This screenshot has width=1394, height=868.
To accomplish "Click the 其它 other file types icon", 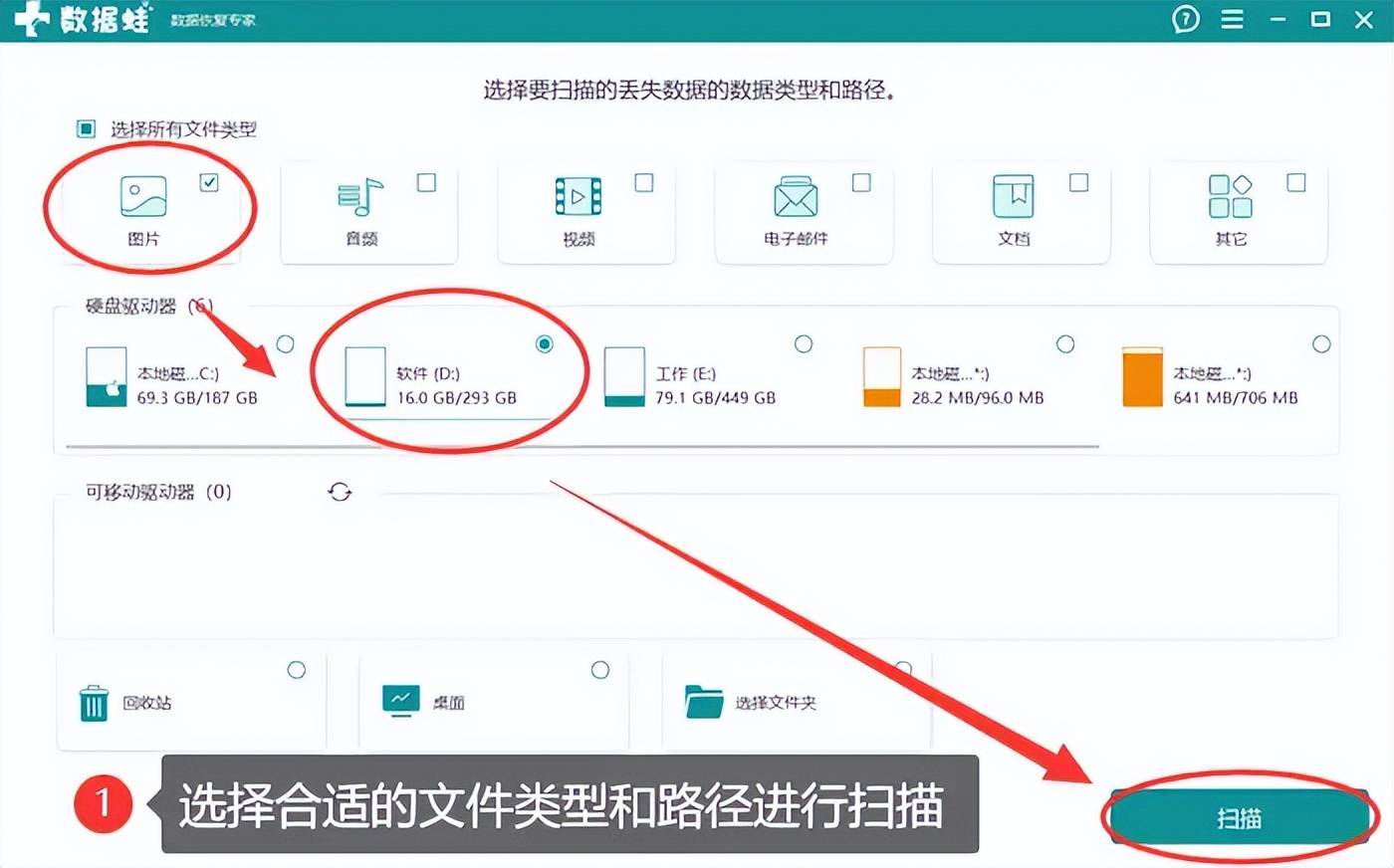I will (1231, 196).
